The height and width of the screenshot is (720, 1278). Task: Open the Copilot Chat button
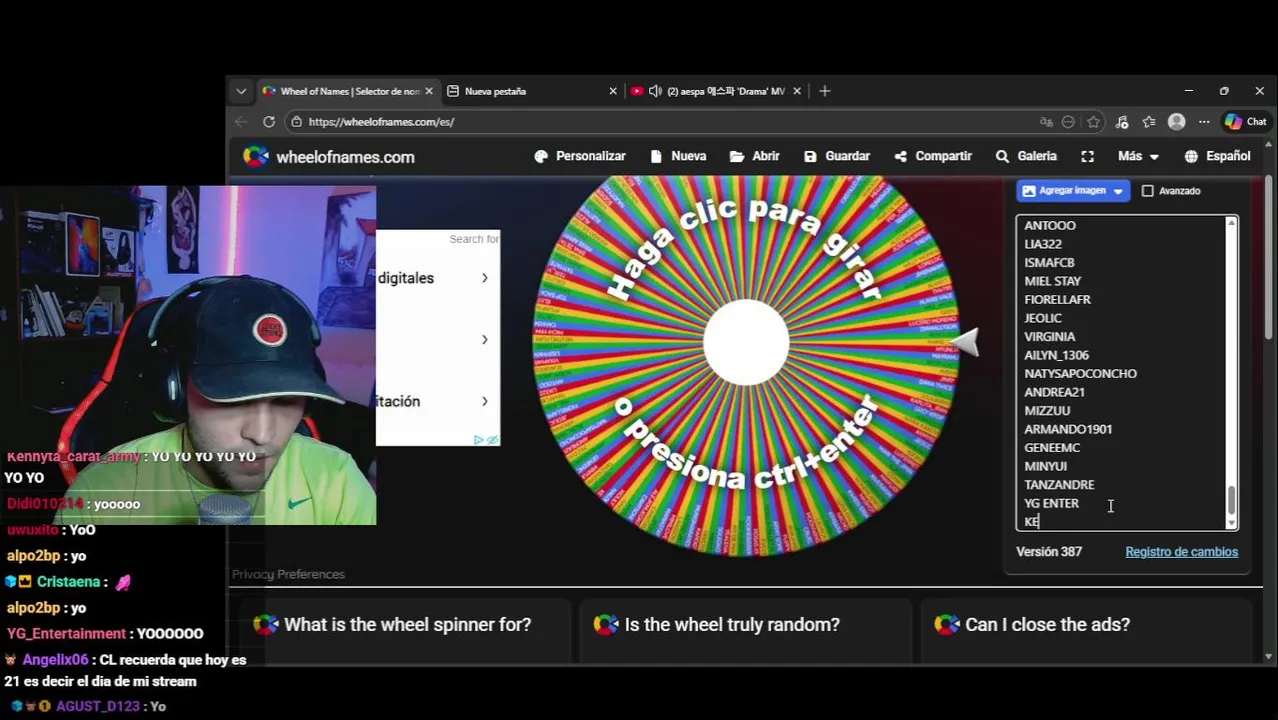pos(1246,122)
